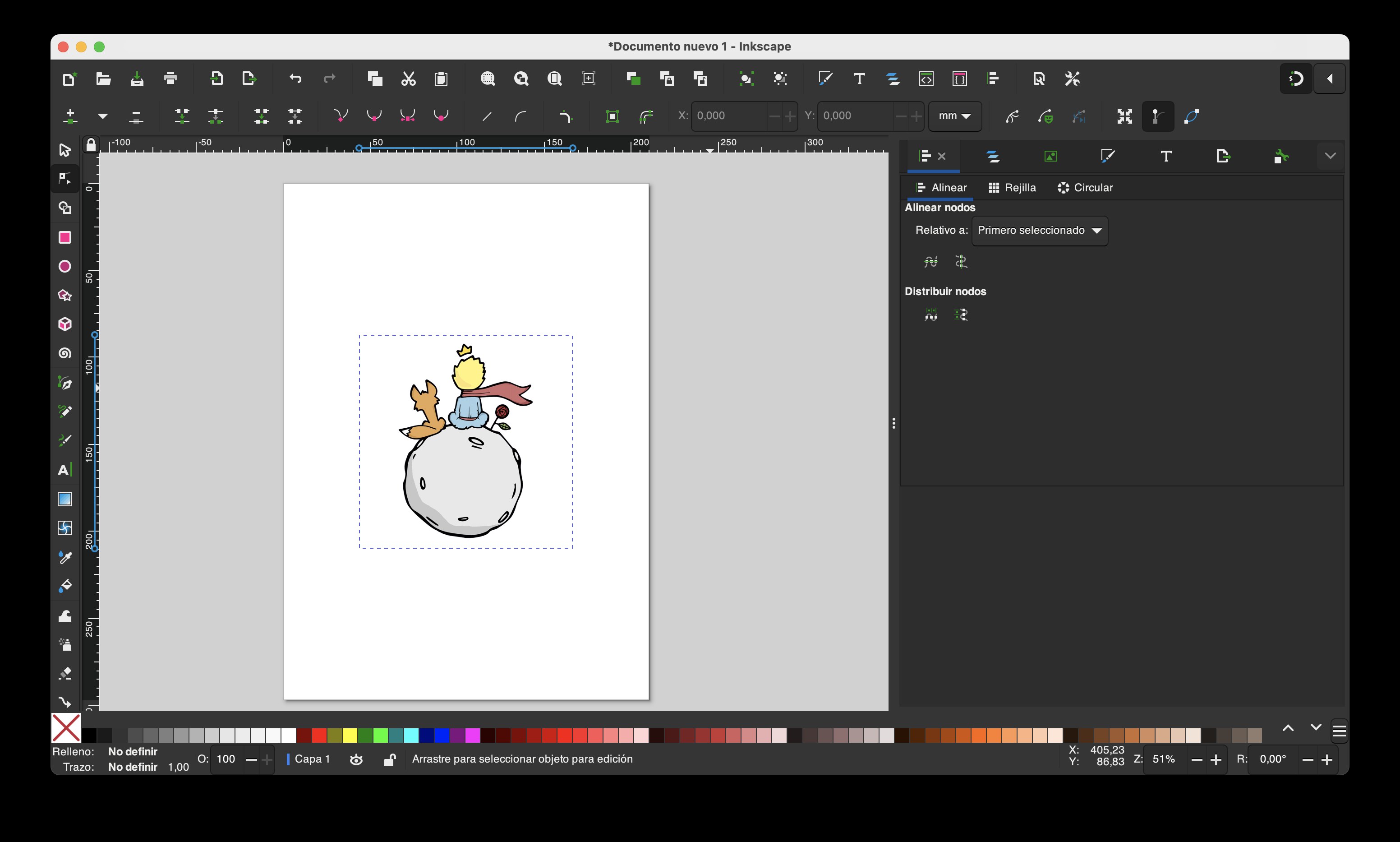Click the no-color X swatch
1400x842 pixels.
[x=66, y=728]
